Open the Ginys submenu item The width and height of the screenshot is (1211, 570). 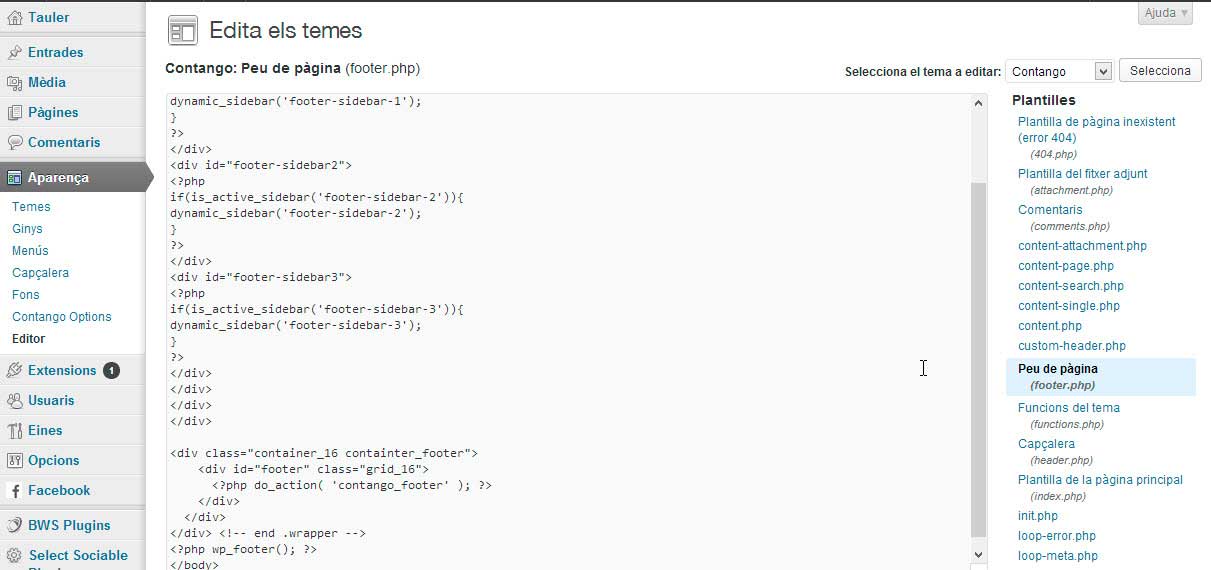tap(27, 229)
